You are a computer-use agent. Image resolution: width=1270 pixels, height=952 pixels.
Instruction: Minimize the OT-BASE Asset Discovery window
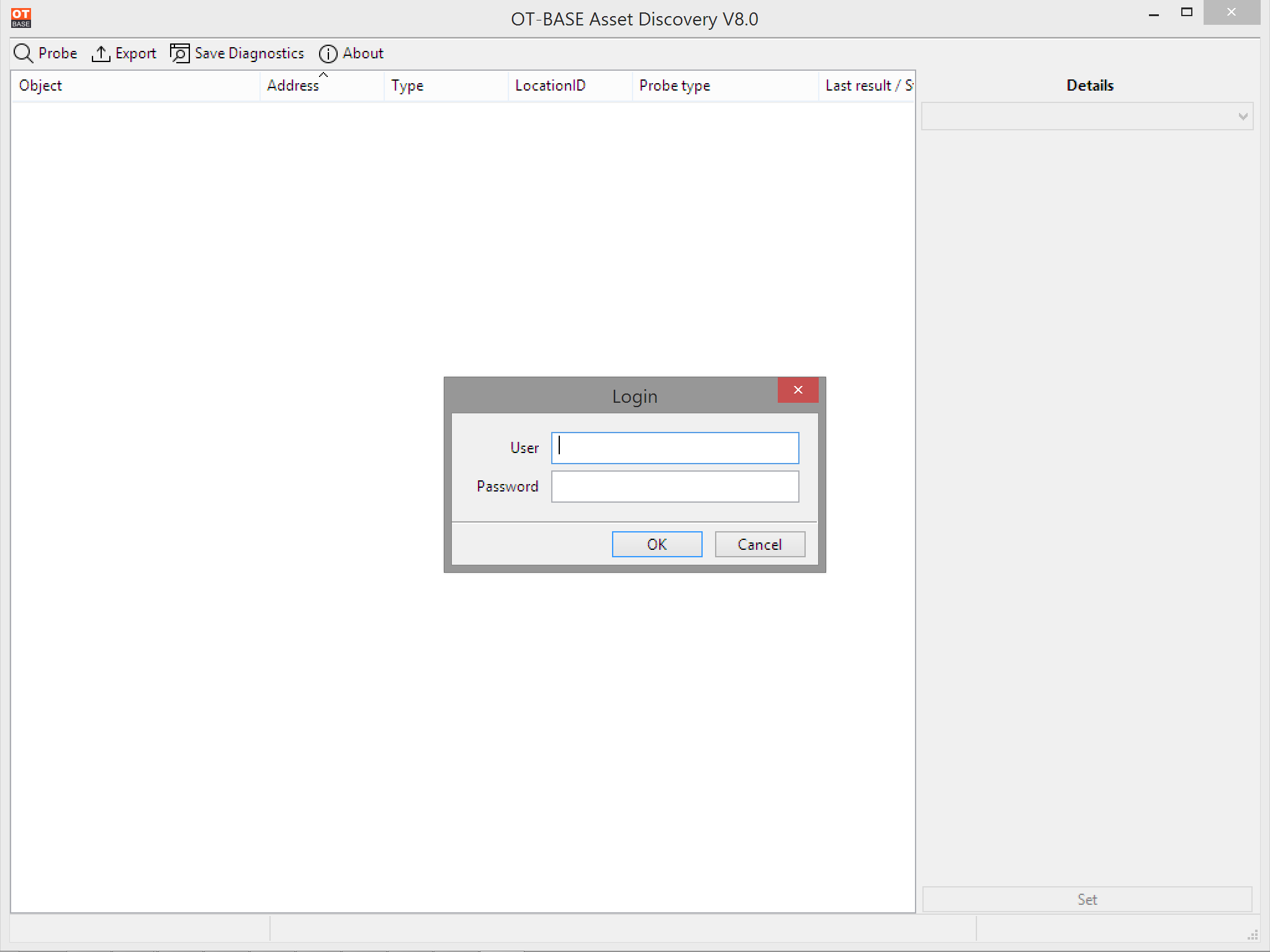click(1154, 13)
